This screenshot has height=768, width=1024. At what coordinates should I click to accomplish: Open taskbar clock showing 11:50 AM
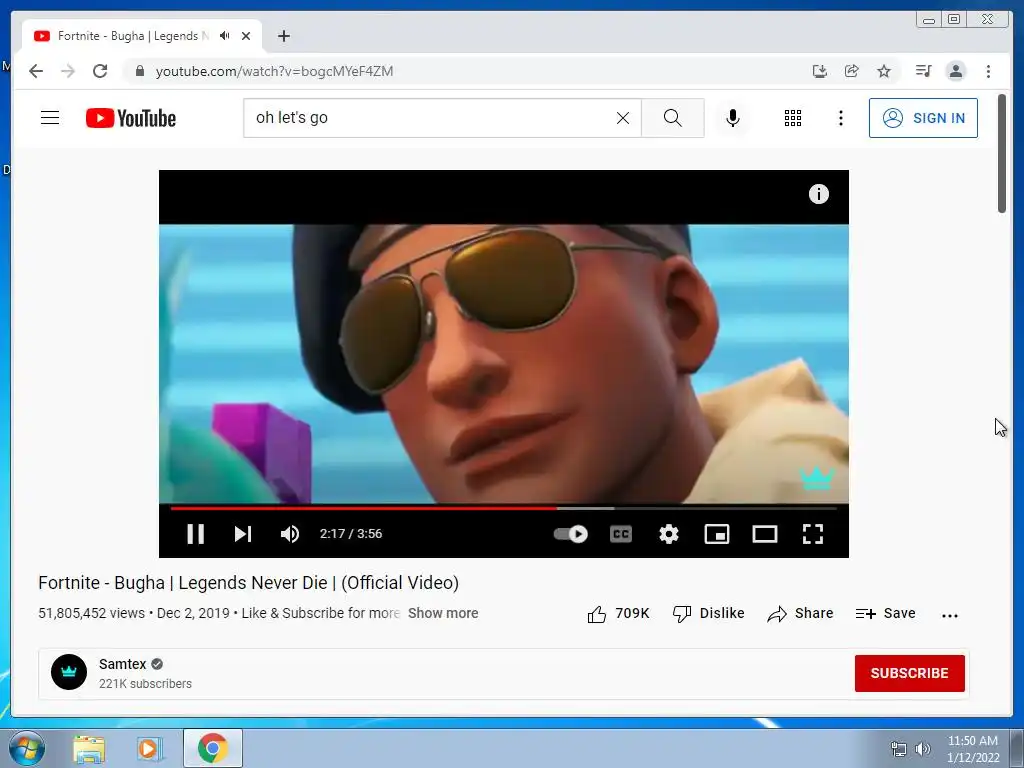point(973,749)
